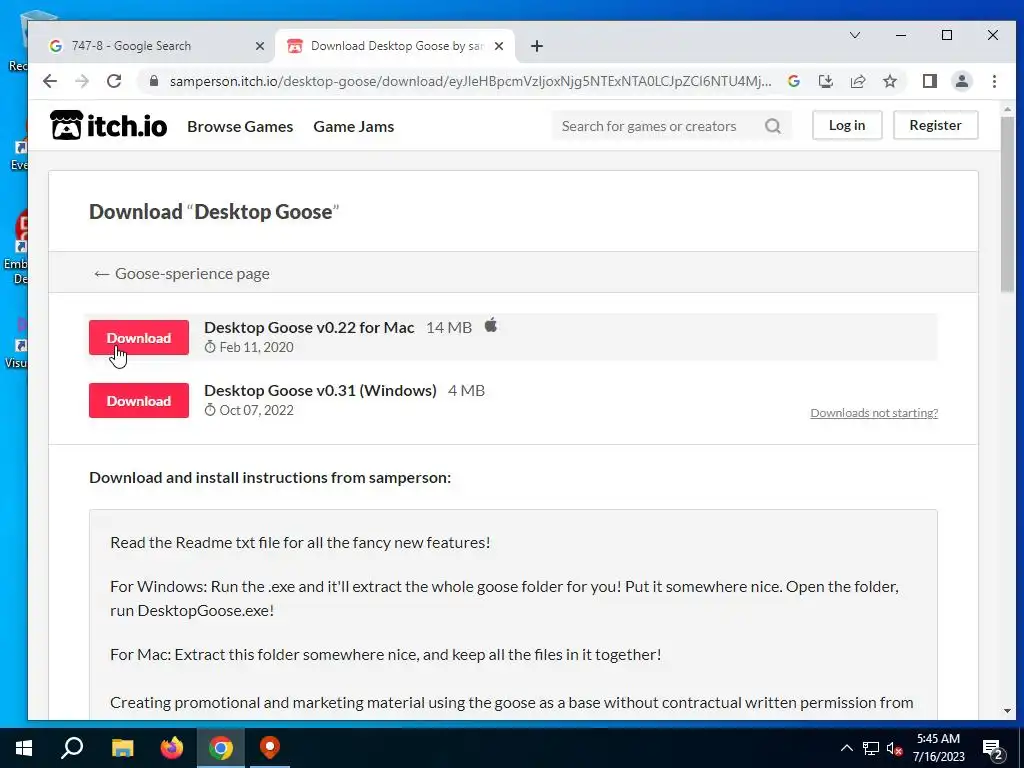Click the scrollbar up arrow
This screenshot has height=768, width=1024.
click(1007, 109)
